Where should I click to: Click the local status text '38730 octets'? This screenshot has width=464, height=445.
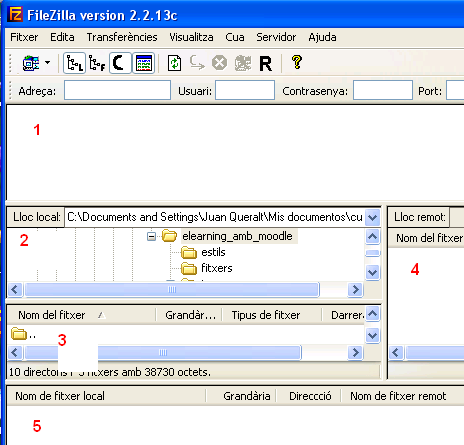(178, 372)
